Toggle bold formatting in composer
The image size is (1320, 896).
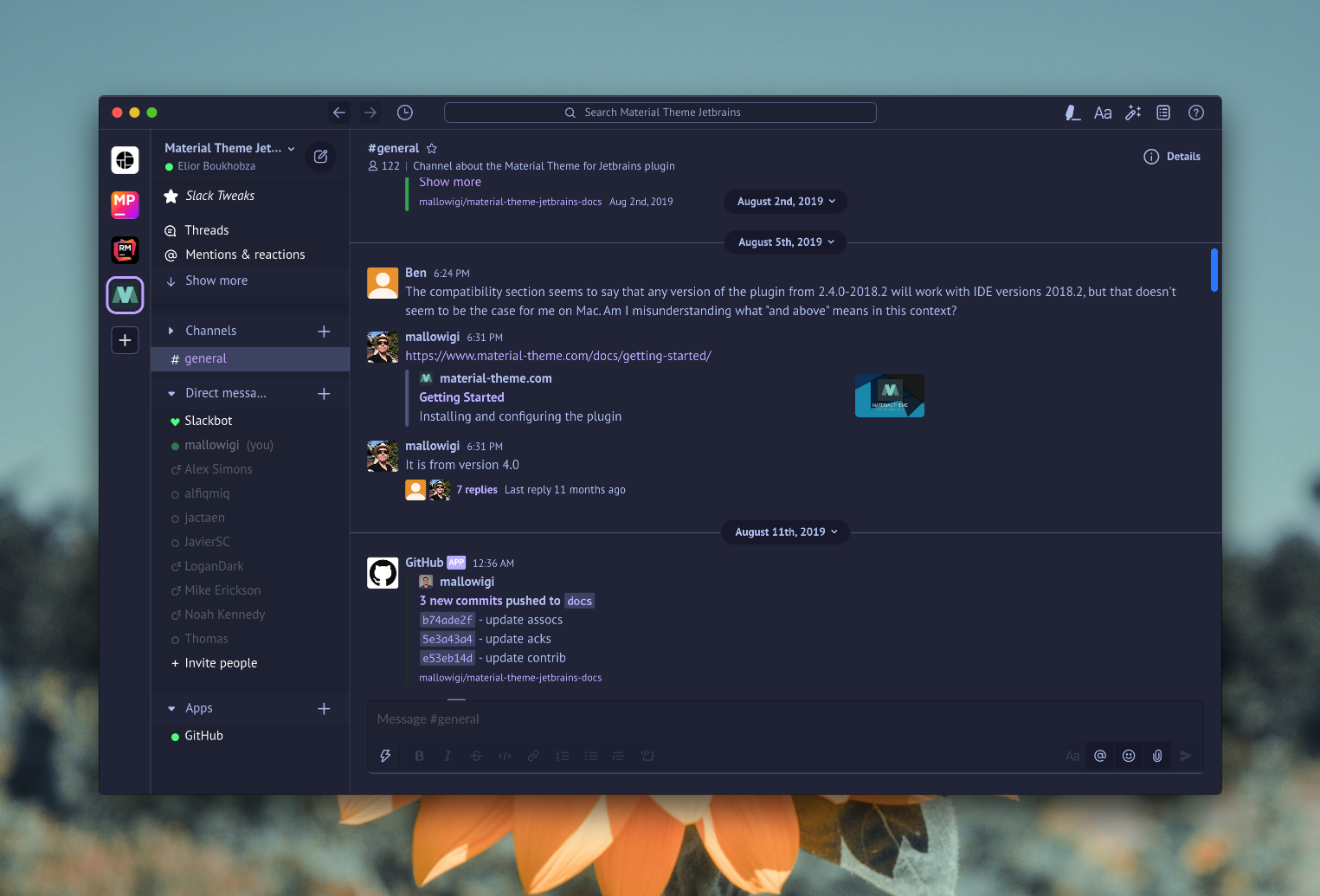[x=419, y=756]
